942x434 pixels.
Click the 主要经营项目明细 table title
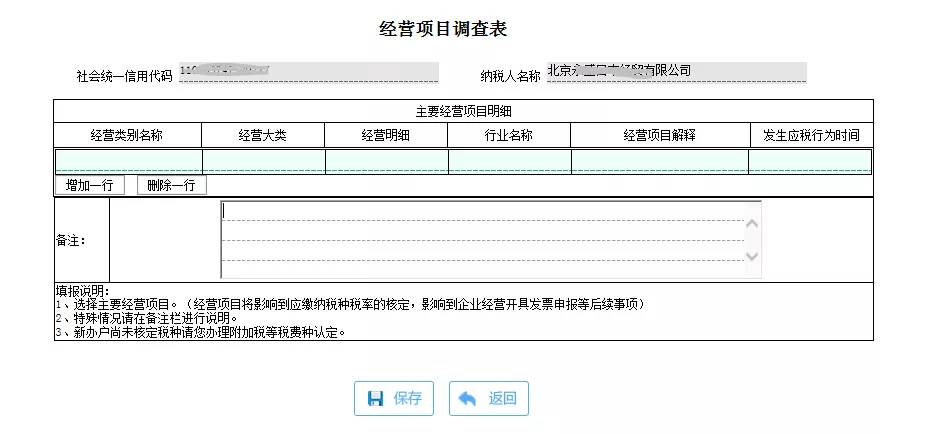[463, 111]
